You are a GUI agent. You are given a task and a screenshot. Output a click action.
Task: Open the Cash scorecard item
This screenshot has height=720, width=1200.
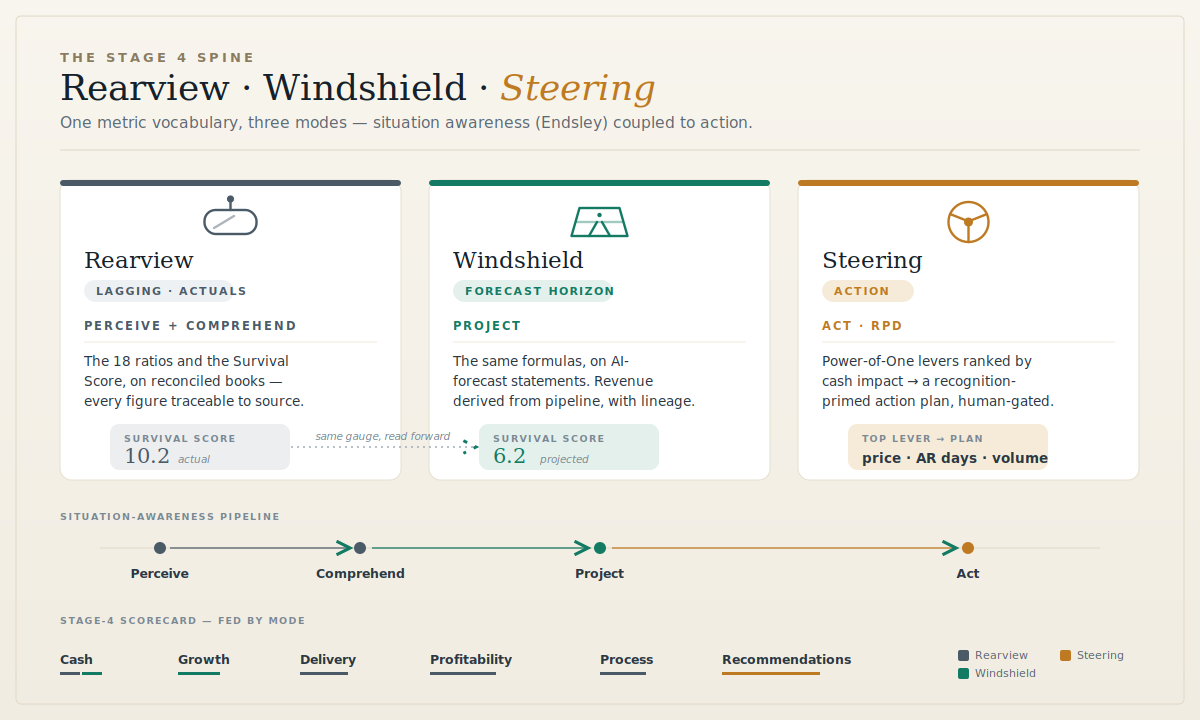(81, 663)
